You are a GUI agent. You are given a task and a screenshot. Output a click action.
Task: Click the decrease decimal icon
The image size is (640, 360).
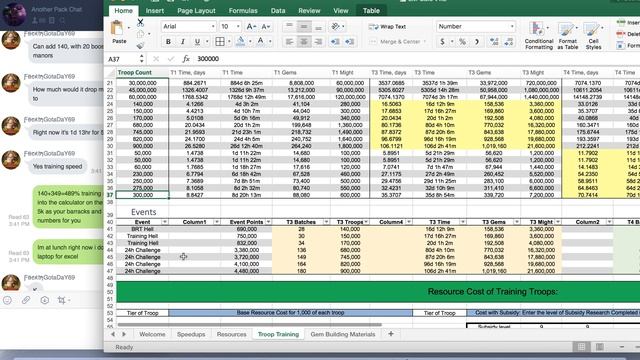pyautogui.click(x=509, y=41)
